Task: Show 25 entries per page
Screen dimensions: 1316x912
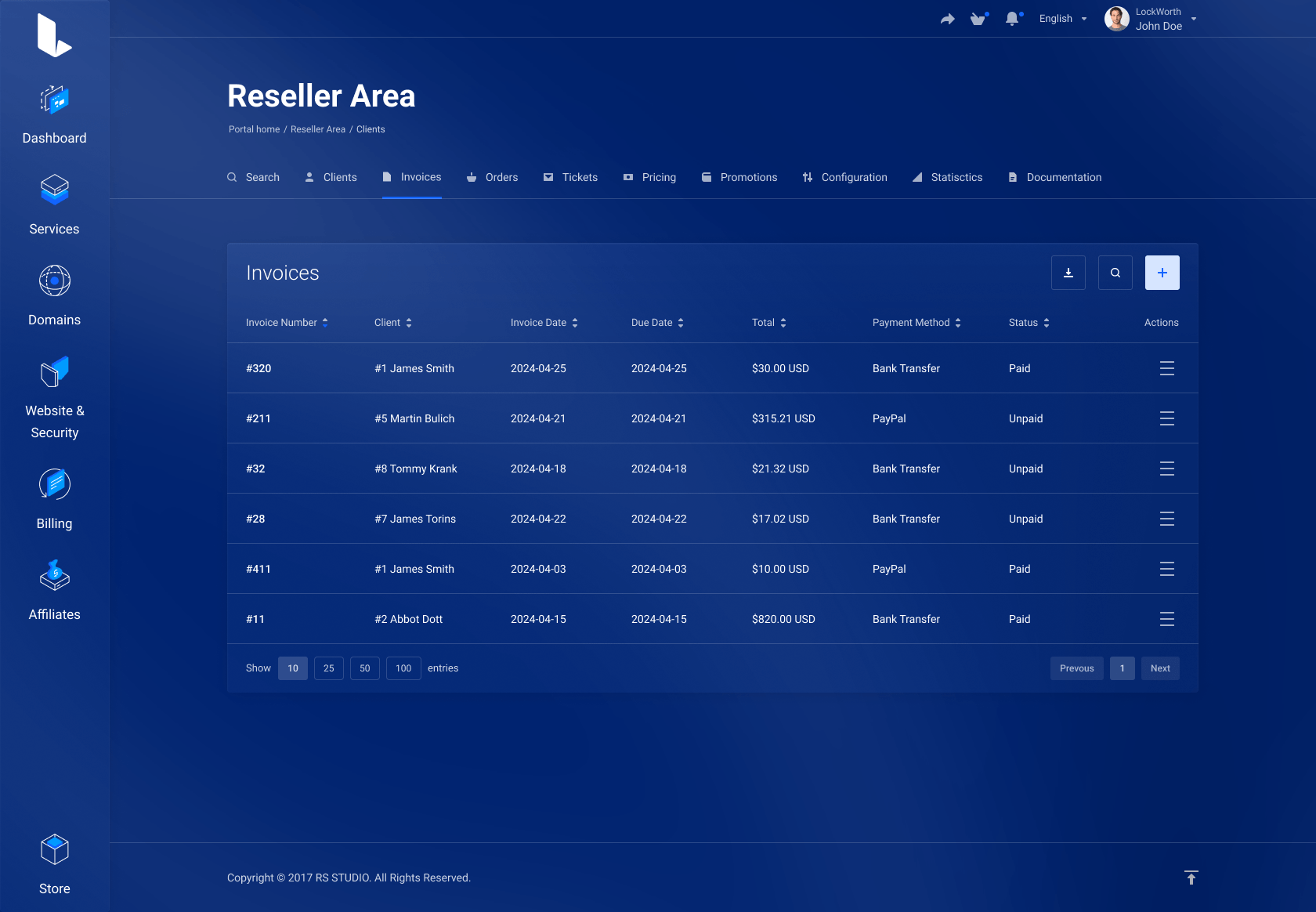Action: (x=329, y=668)
